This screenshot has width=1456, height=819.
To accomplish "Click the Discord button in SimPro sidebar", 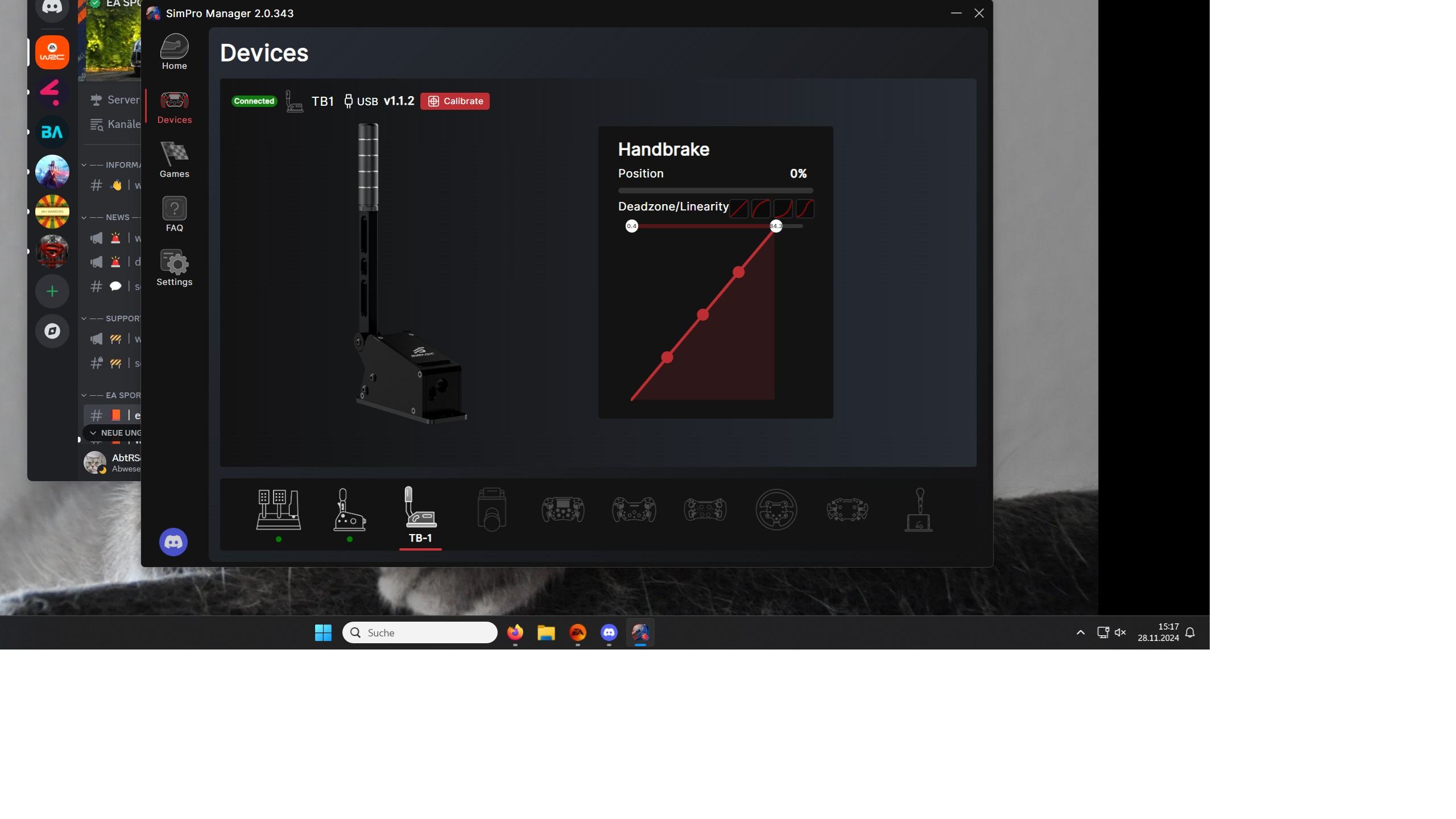I will (x=173, y=542).
